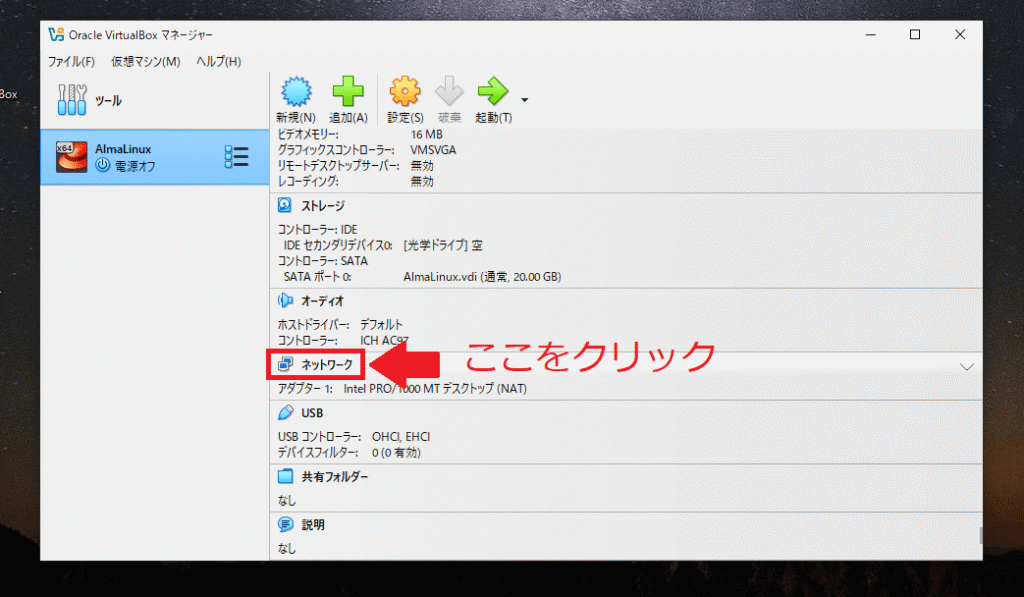Viewport: 1024px width, 597px height.
Task: Select the Tools (ツール) icon
Action: (72, 100)
